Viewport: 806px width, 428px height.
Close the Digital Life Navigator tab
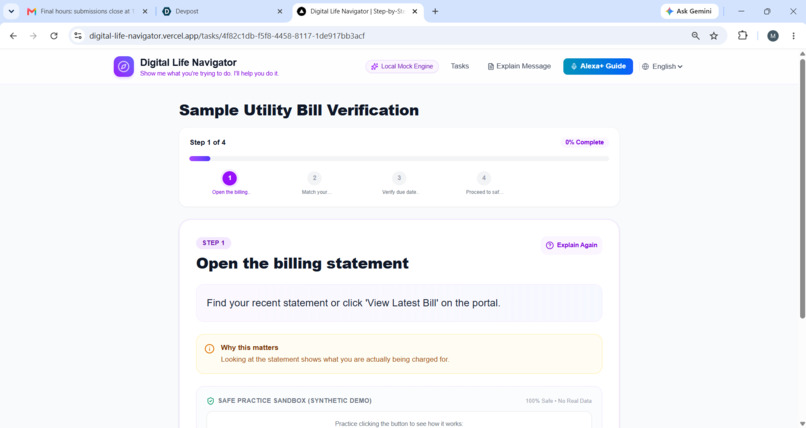[x=415, y=11]
